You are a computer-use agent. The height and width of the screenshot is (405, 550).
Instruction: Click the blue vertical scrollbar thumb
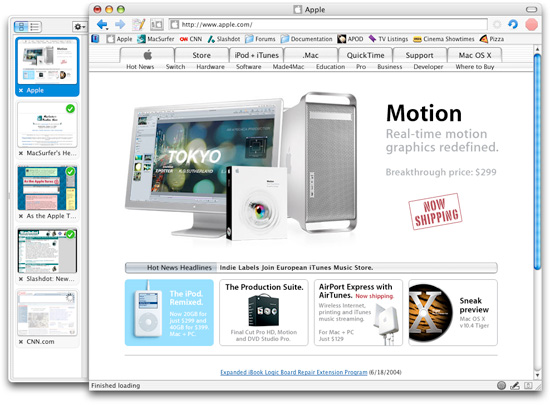tap(537, 161)
